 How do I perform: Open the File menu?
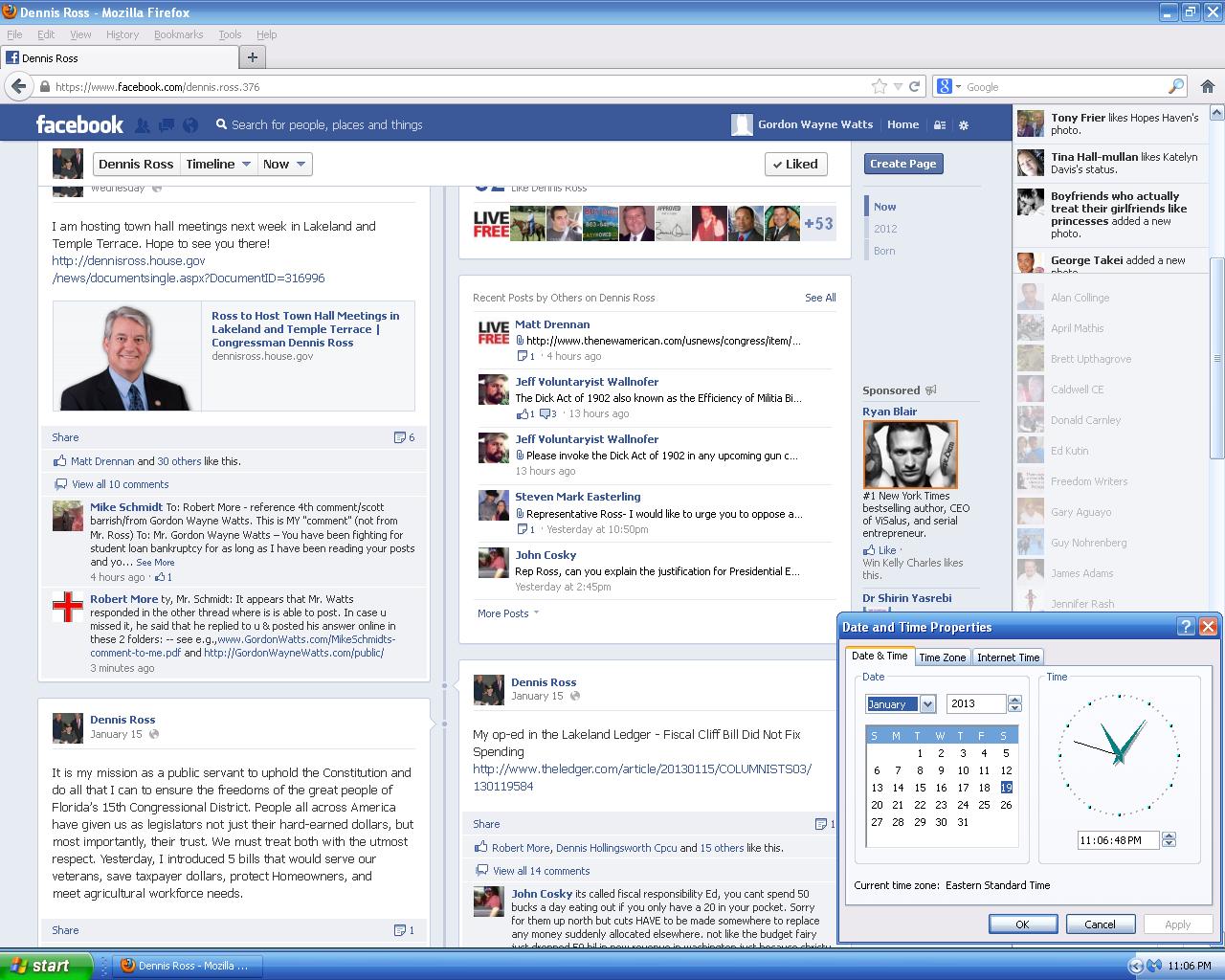click(x=14, y=34)
